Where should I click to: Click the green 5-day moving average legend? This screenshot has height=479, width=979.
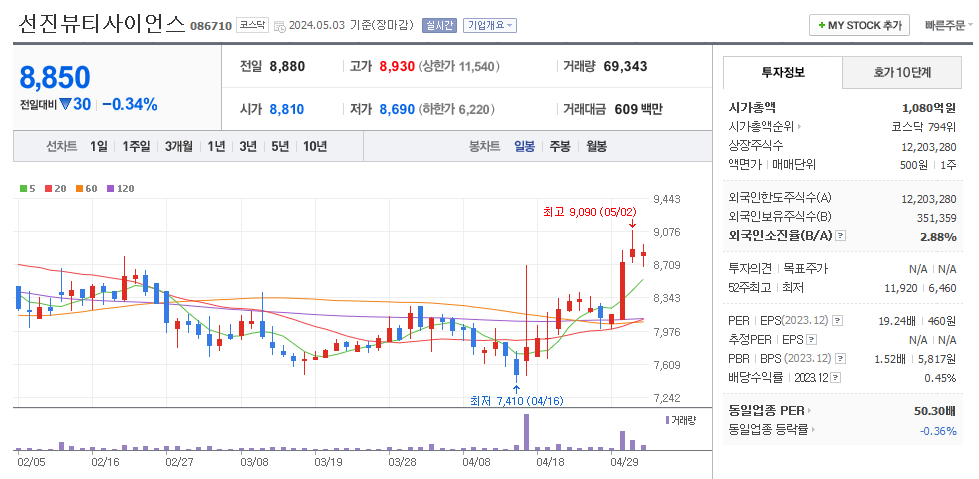(28, 188)
